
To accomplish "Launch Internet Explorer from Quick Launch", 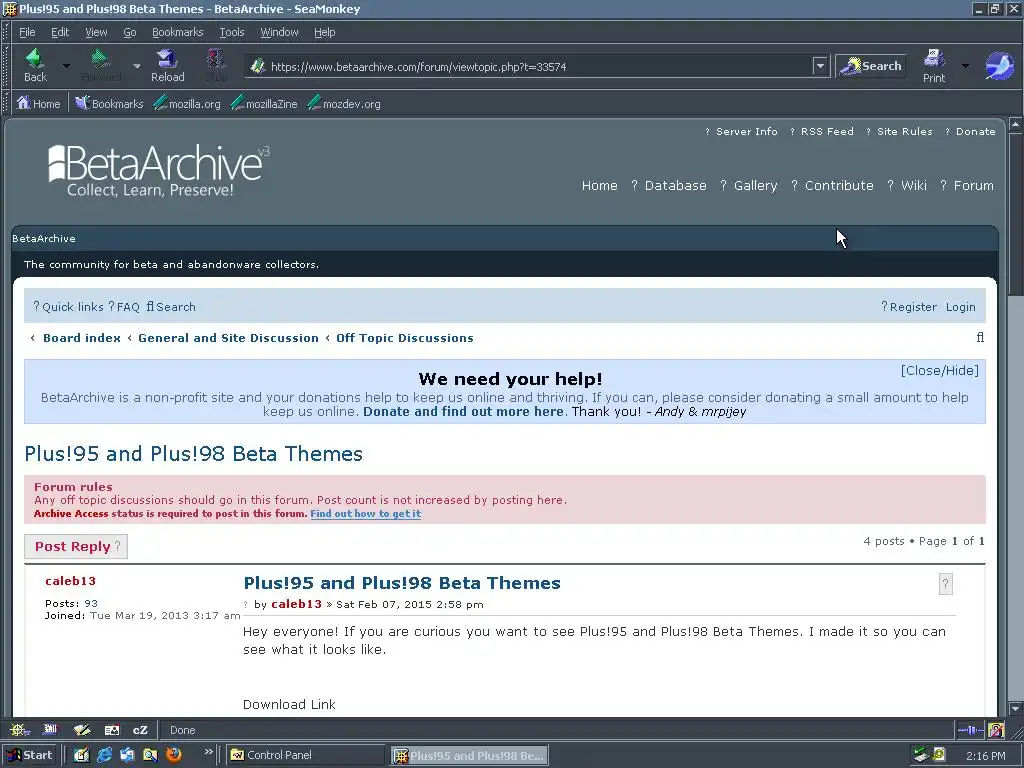I will click(x=104, y=755).
